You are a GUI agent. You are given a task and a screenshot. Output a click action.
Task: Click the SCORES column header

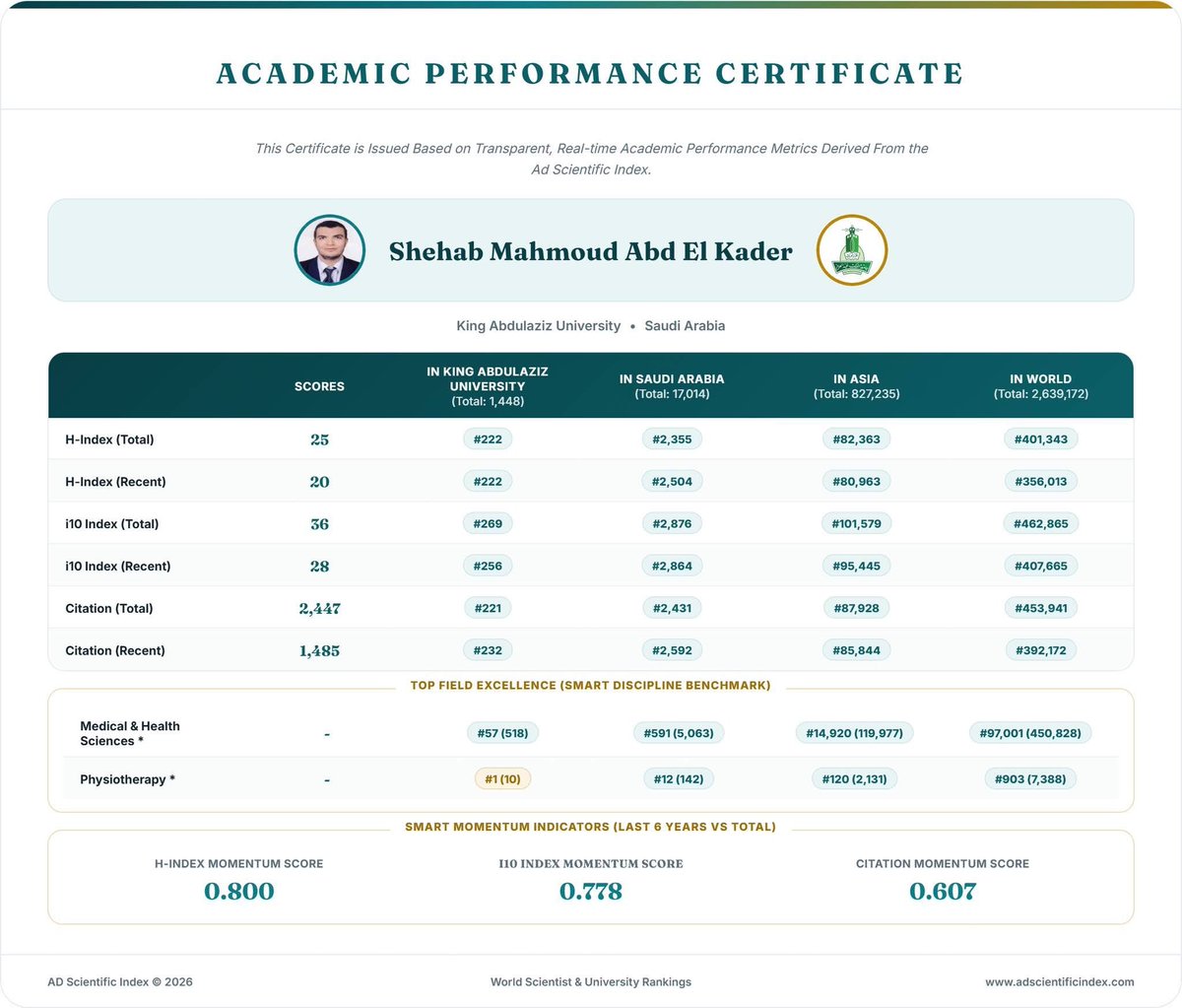[319, 386]
